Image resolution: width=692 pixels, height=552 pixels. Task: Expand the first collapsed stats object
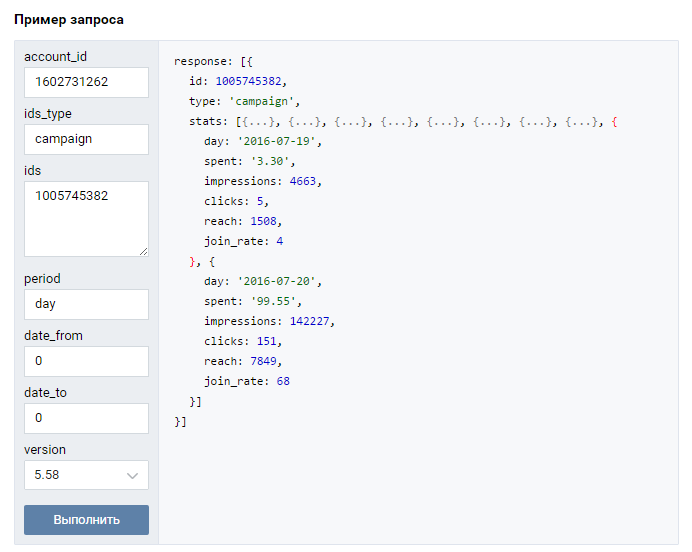261,121
